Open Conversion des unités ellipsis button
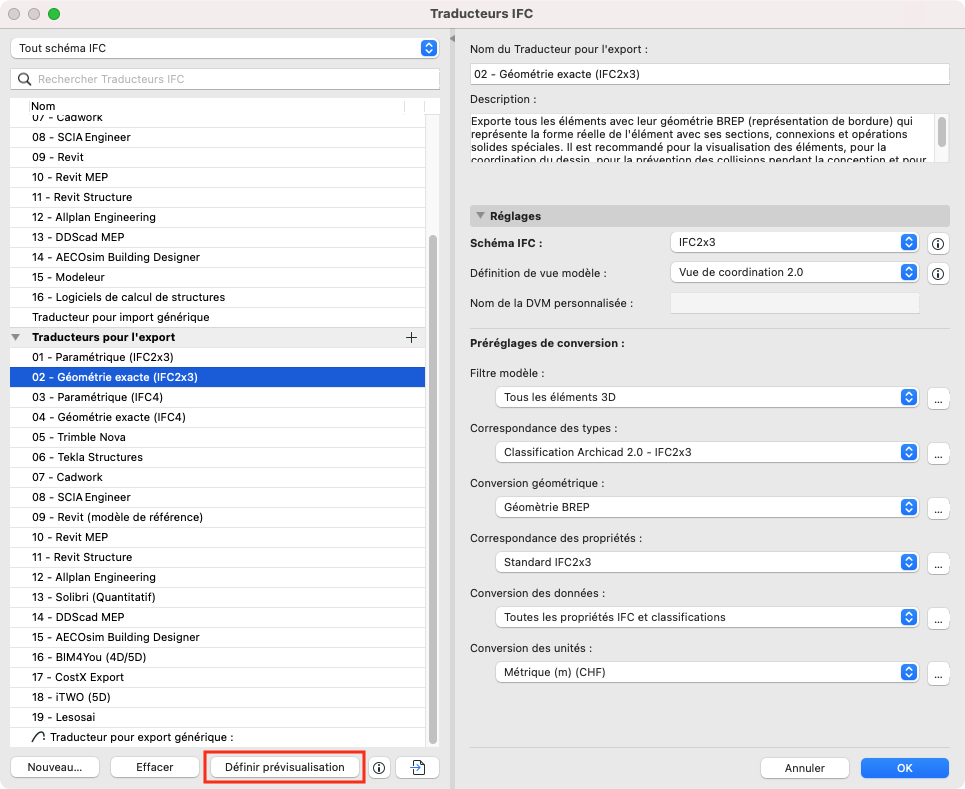The image size is (965, 789). click(x=937, y=673)
